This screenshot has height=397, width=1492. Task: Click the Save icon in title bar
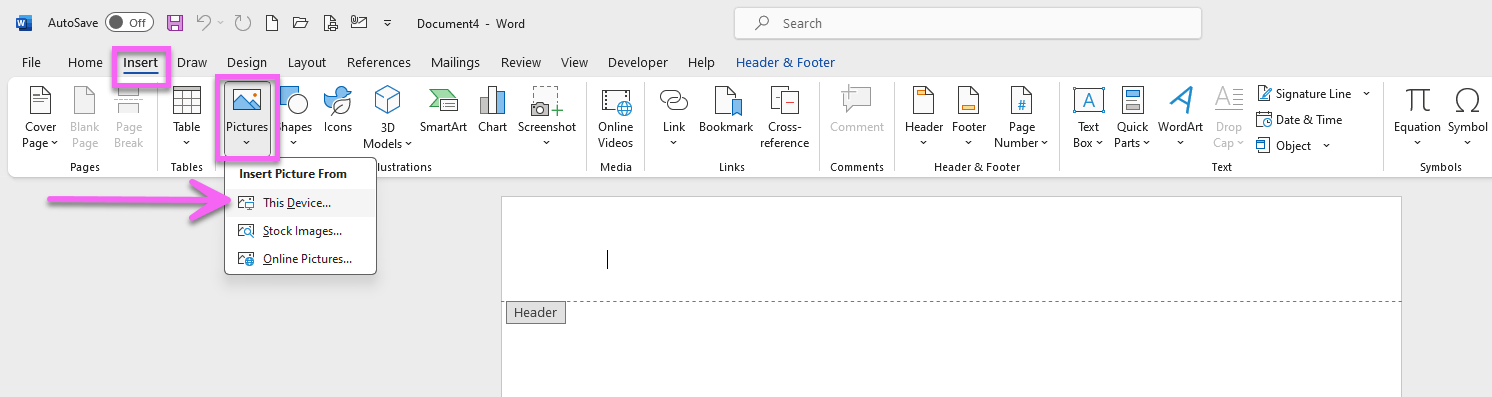click(x=175, y=22)
